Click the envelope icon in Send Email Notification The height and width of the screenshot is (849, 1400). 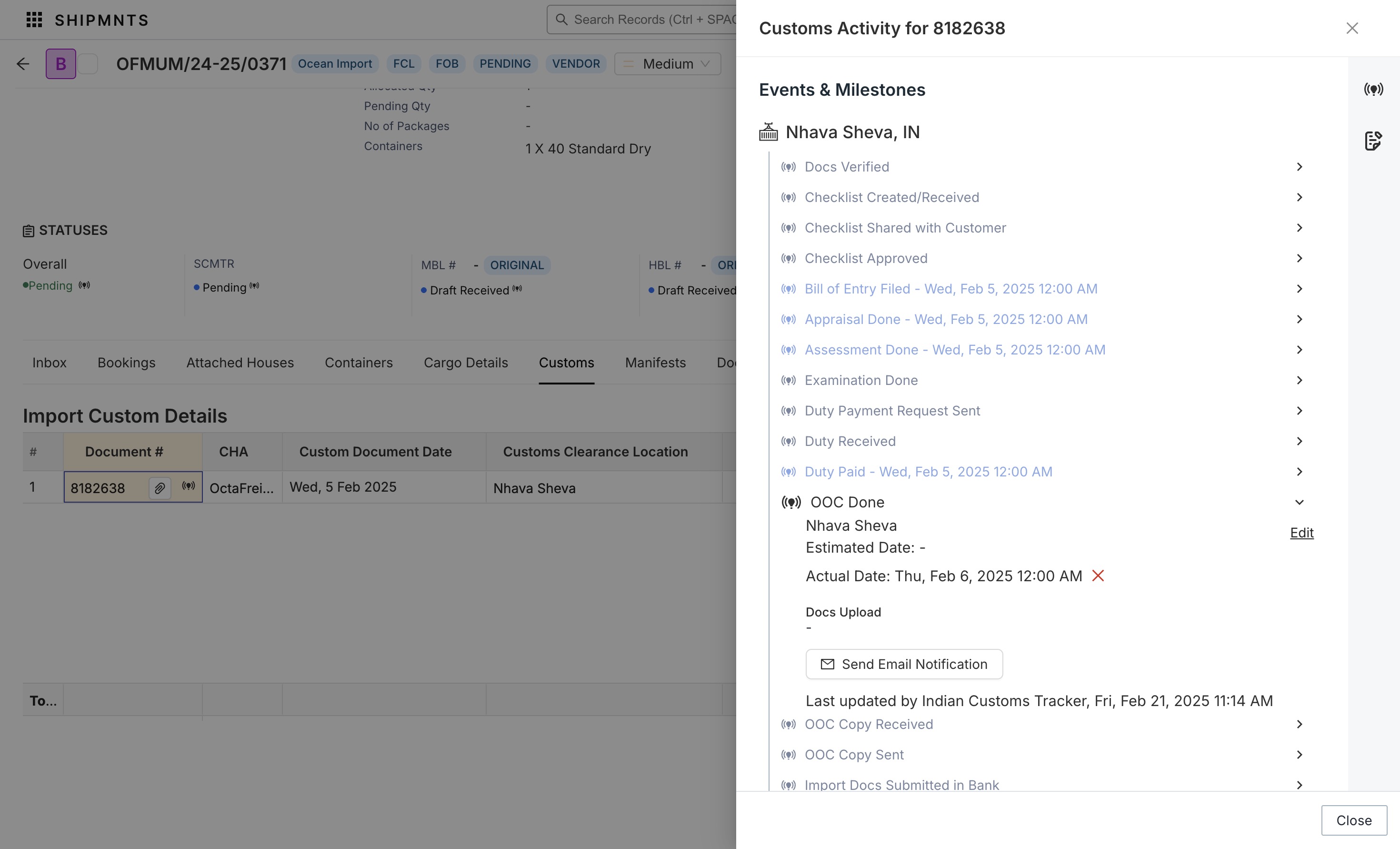827,664
